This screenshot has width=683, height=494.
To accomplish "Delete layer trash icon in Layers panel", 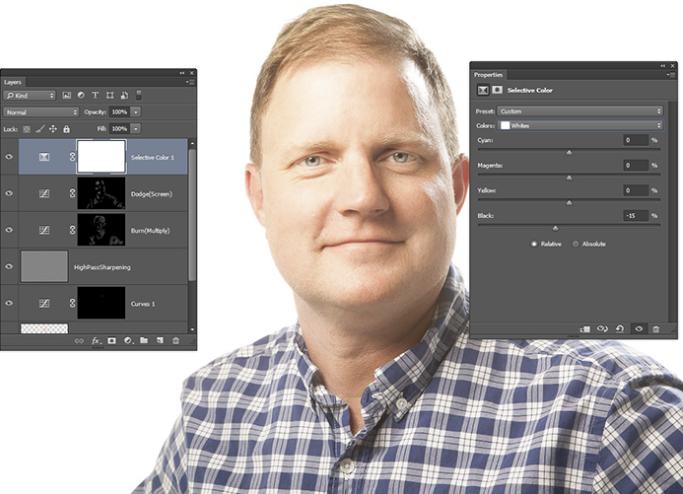I will [176, 341].
